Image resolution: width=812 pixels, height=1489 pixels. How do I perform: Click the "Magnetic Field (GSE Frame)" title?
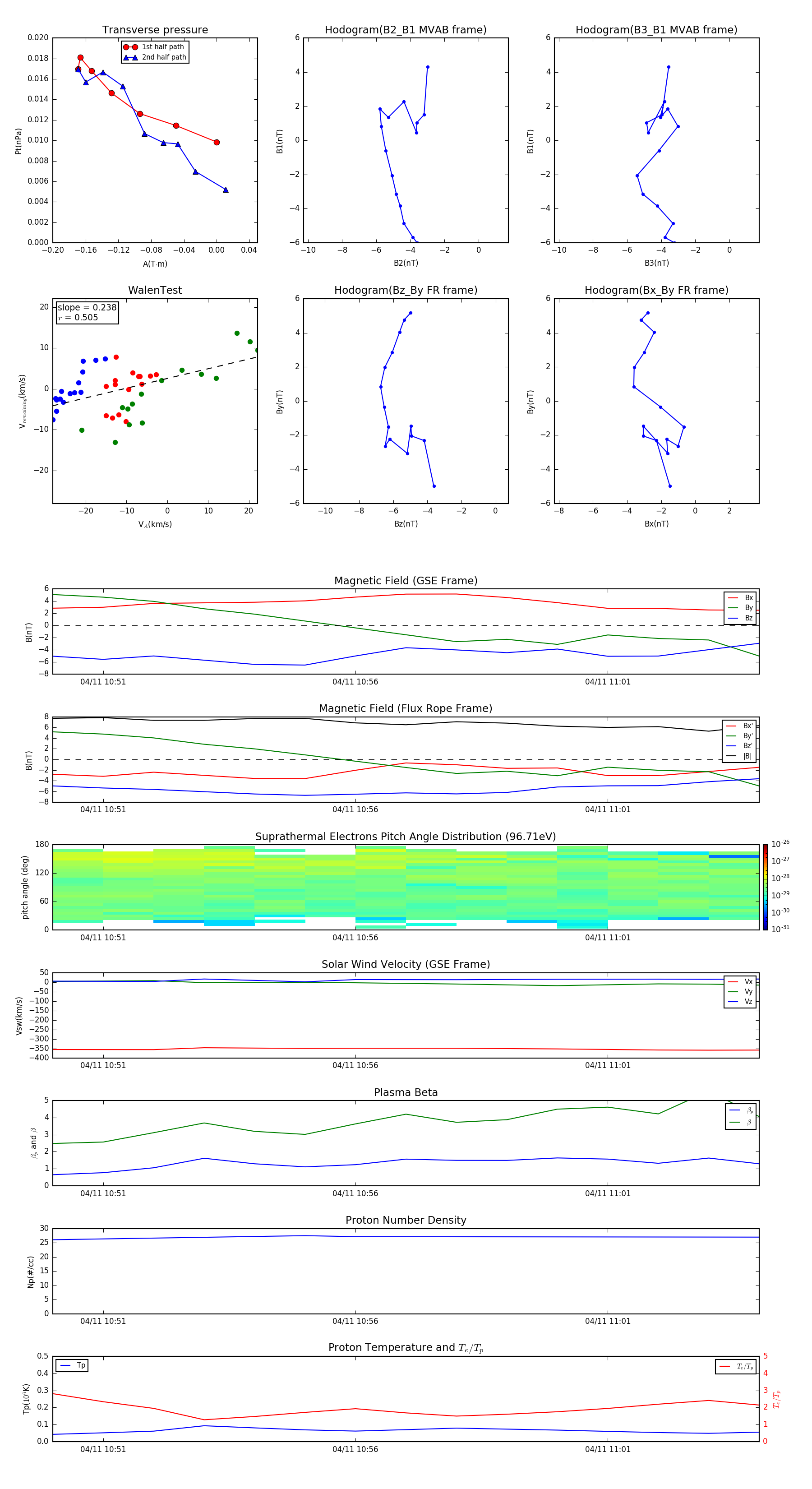(x=406, y=581)
